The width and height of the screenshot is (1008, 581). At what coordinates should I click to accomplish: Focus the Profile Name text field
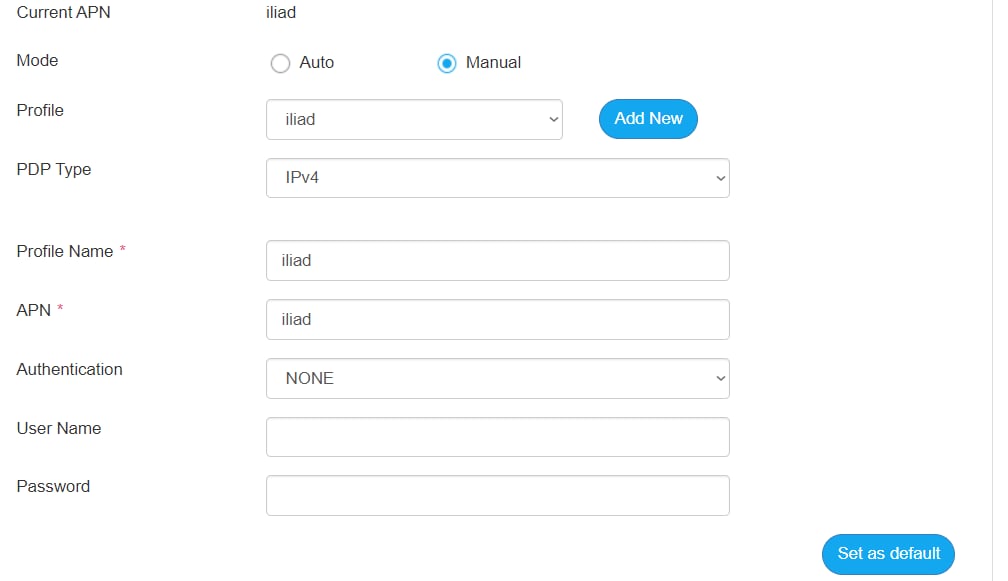point(498,260)
